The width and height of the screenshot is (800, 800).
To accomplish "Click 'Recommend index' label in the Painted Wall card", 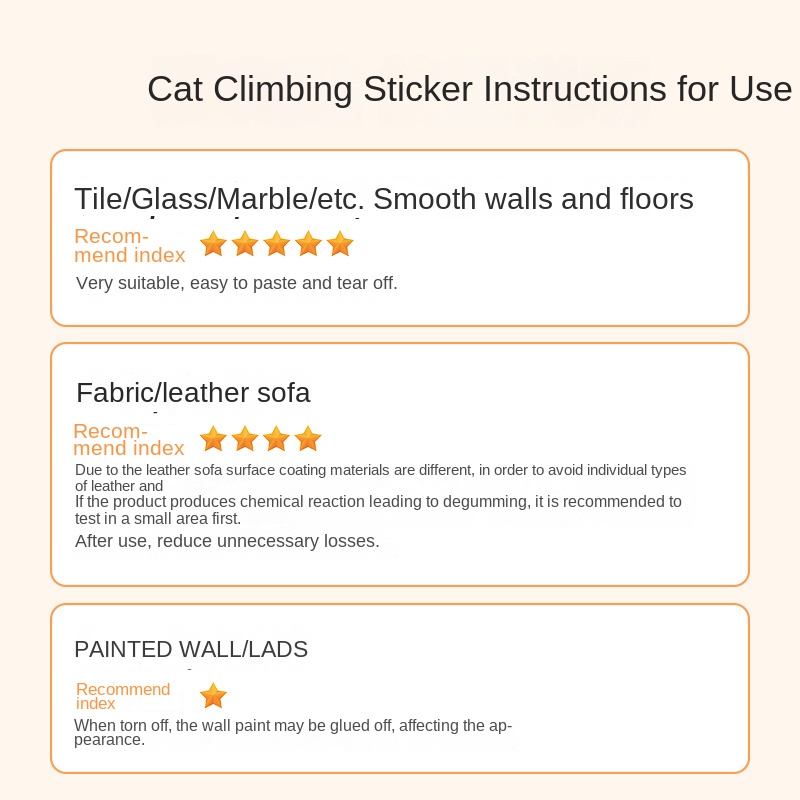I will [123, 696].
